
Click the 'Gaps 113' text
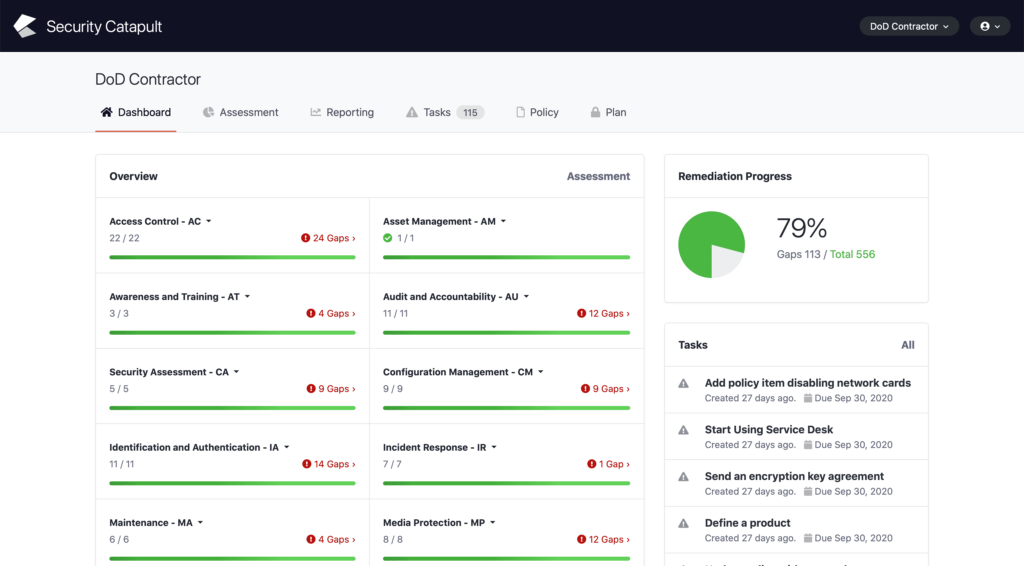(798, 255)
